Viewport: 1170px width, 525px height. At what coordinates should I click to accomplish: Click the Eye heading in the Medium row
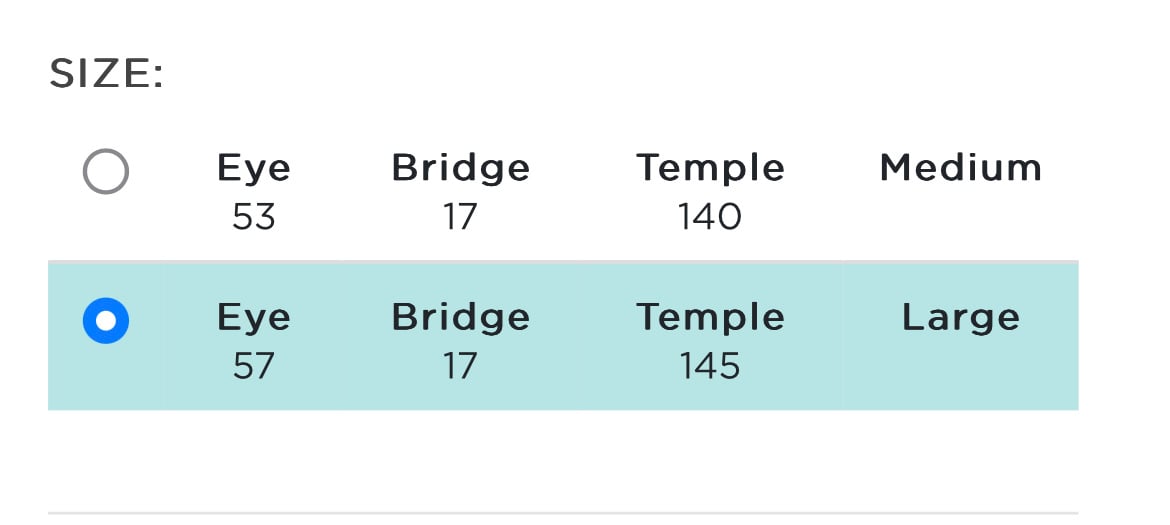tap(254, 169)
